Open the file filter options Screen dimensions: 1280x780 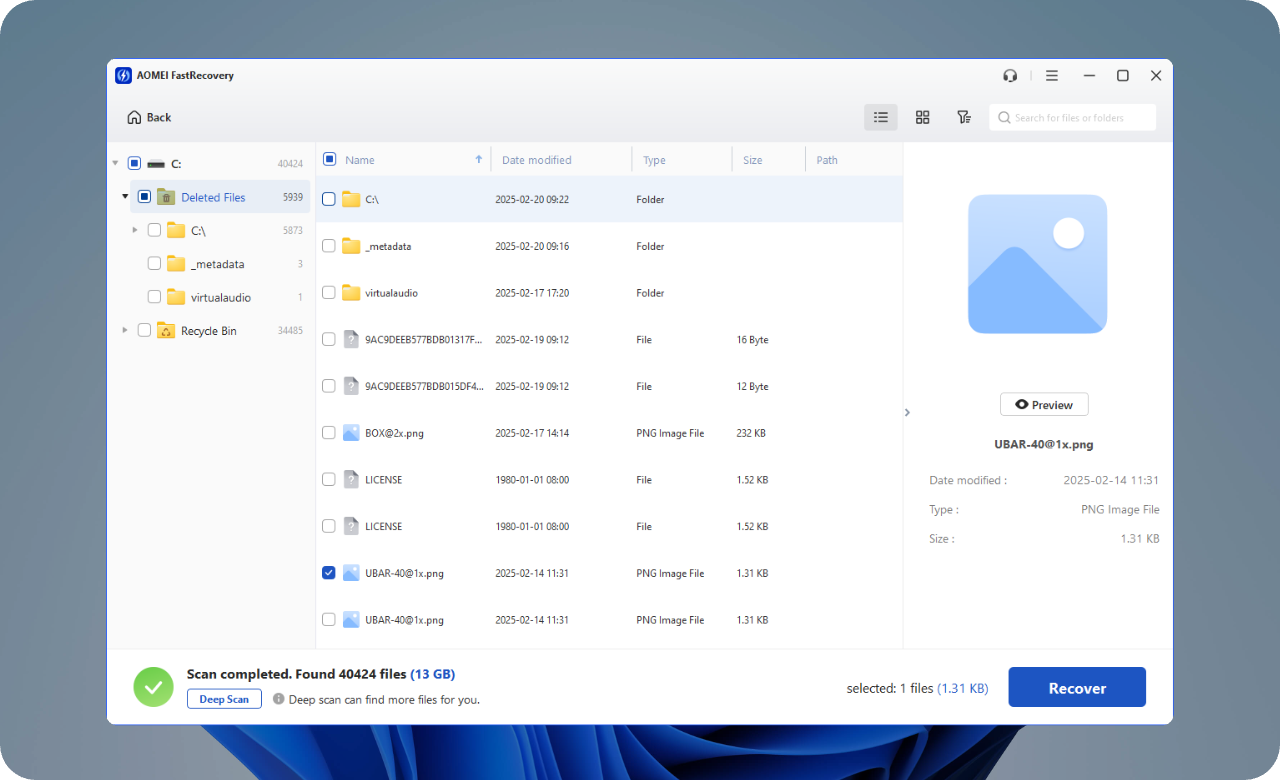click(964, 118)
